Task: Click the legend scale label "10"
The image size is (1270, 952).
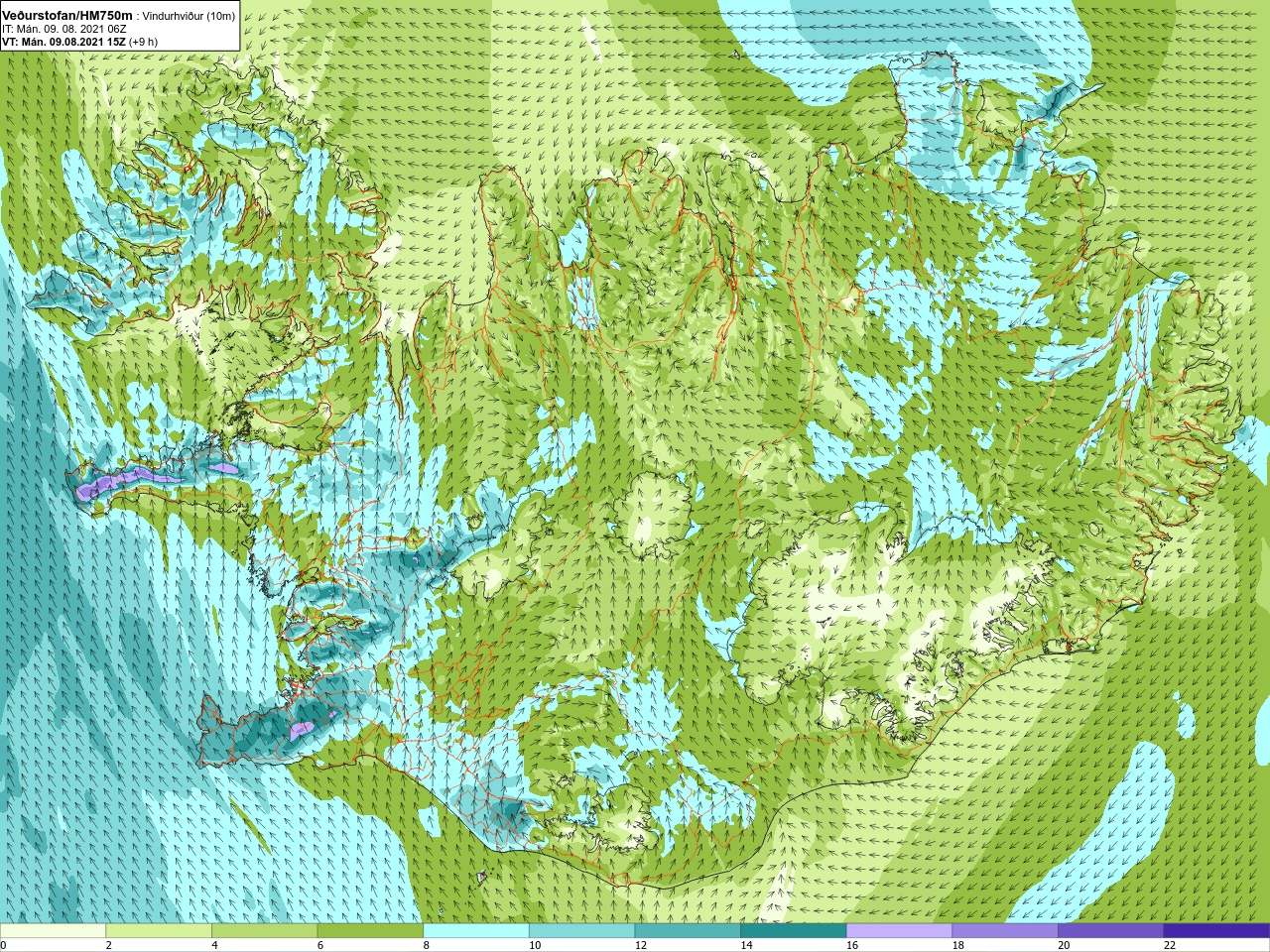Action: click(535, 945)
